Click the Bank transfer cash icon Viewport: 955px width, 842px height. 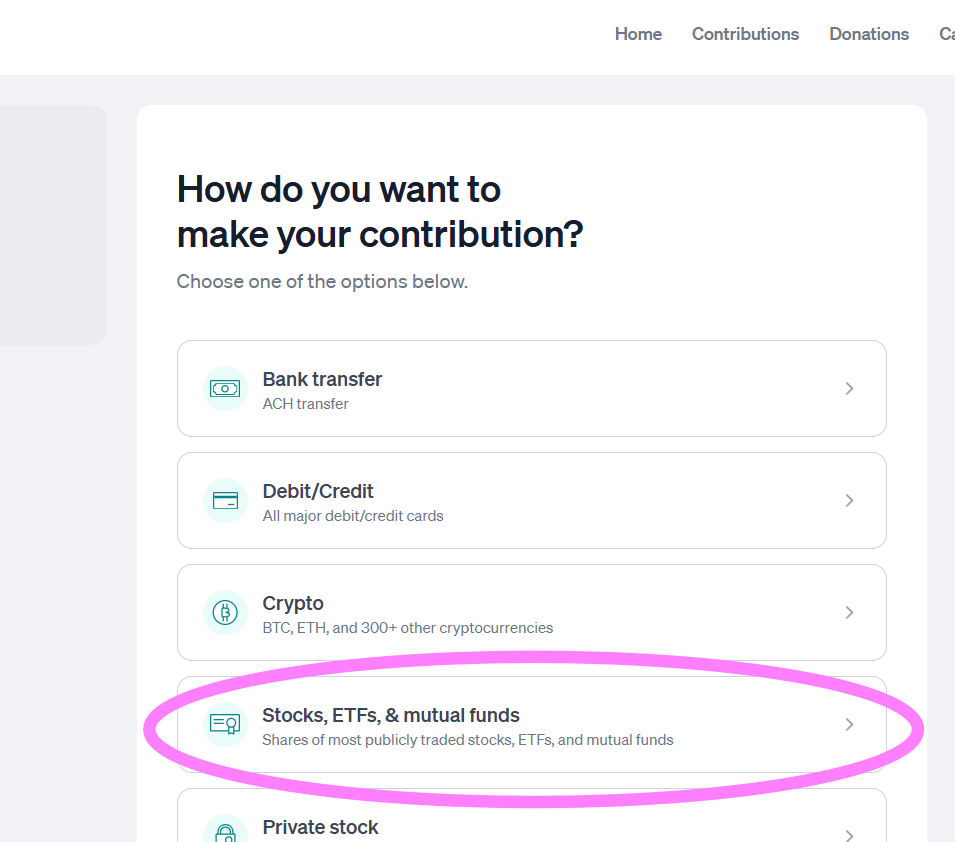[x=225, y=388]
